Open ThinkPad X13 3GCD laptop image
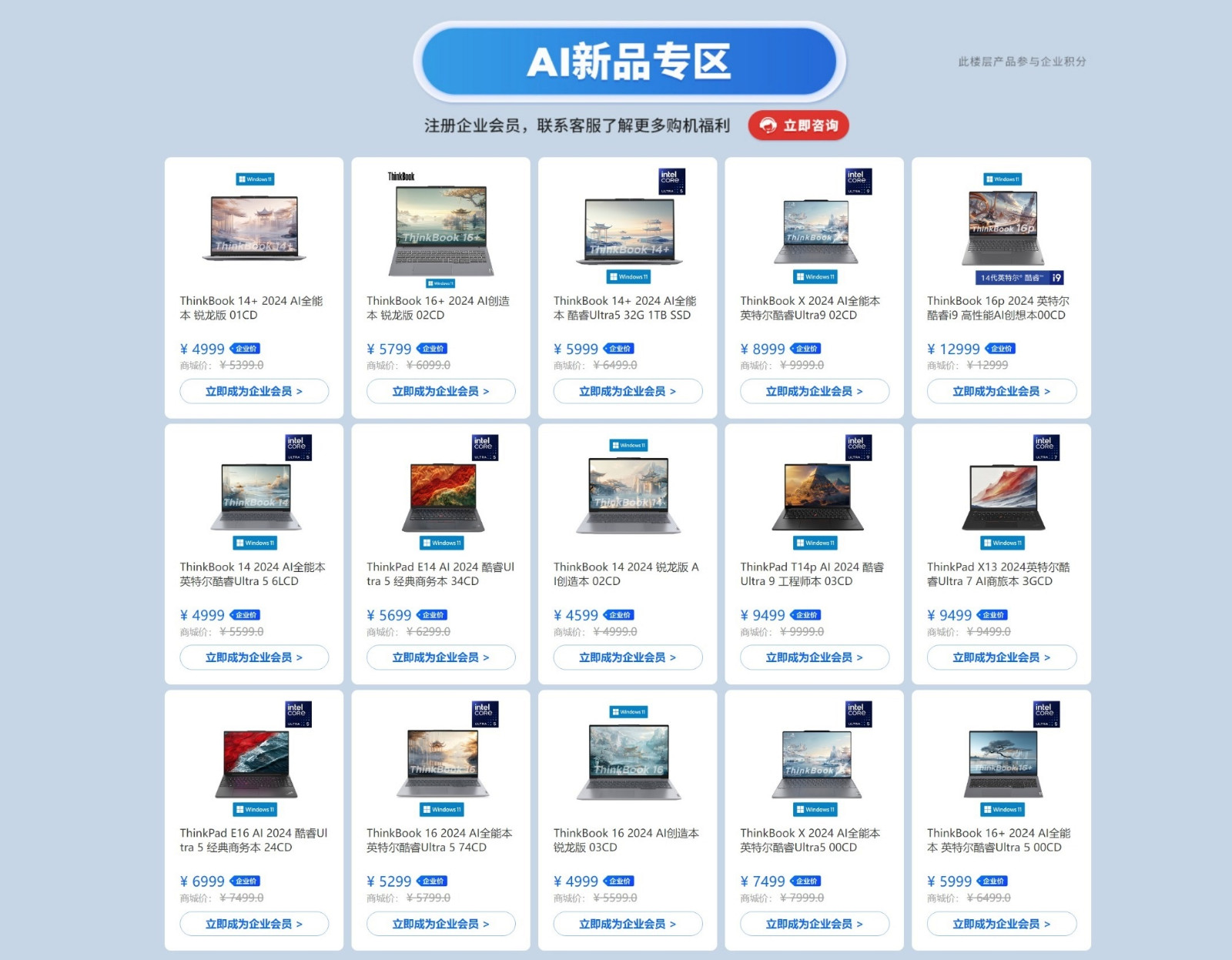The height and width of the screenshot is (960, 1232). click(1003, 497)
